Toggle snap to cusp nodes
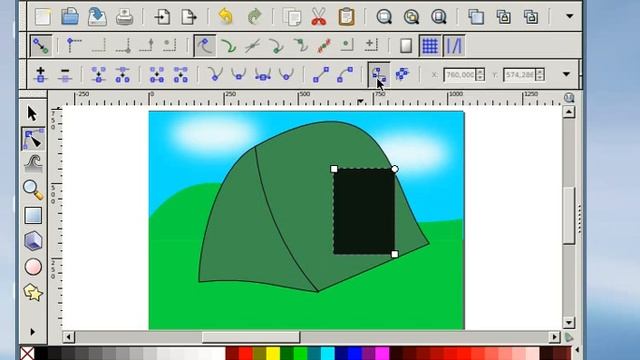The image size is (640, 360). pyautogui.click(x=276, y=46)
